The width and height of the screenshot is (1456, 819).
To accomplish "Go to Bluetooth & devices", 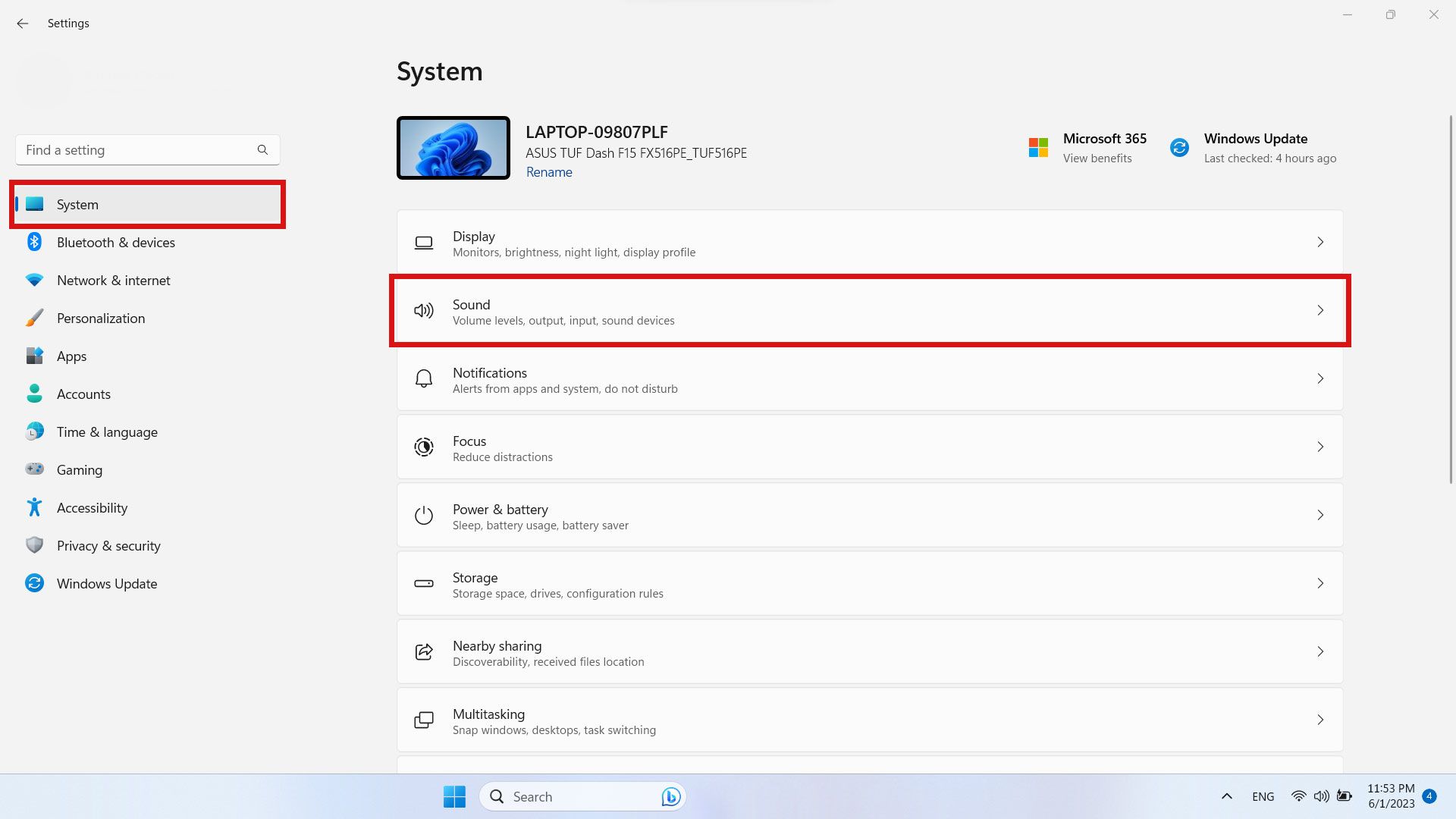I will (x=148, y=243).
